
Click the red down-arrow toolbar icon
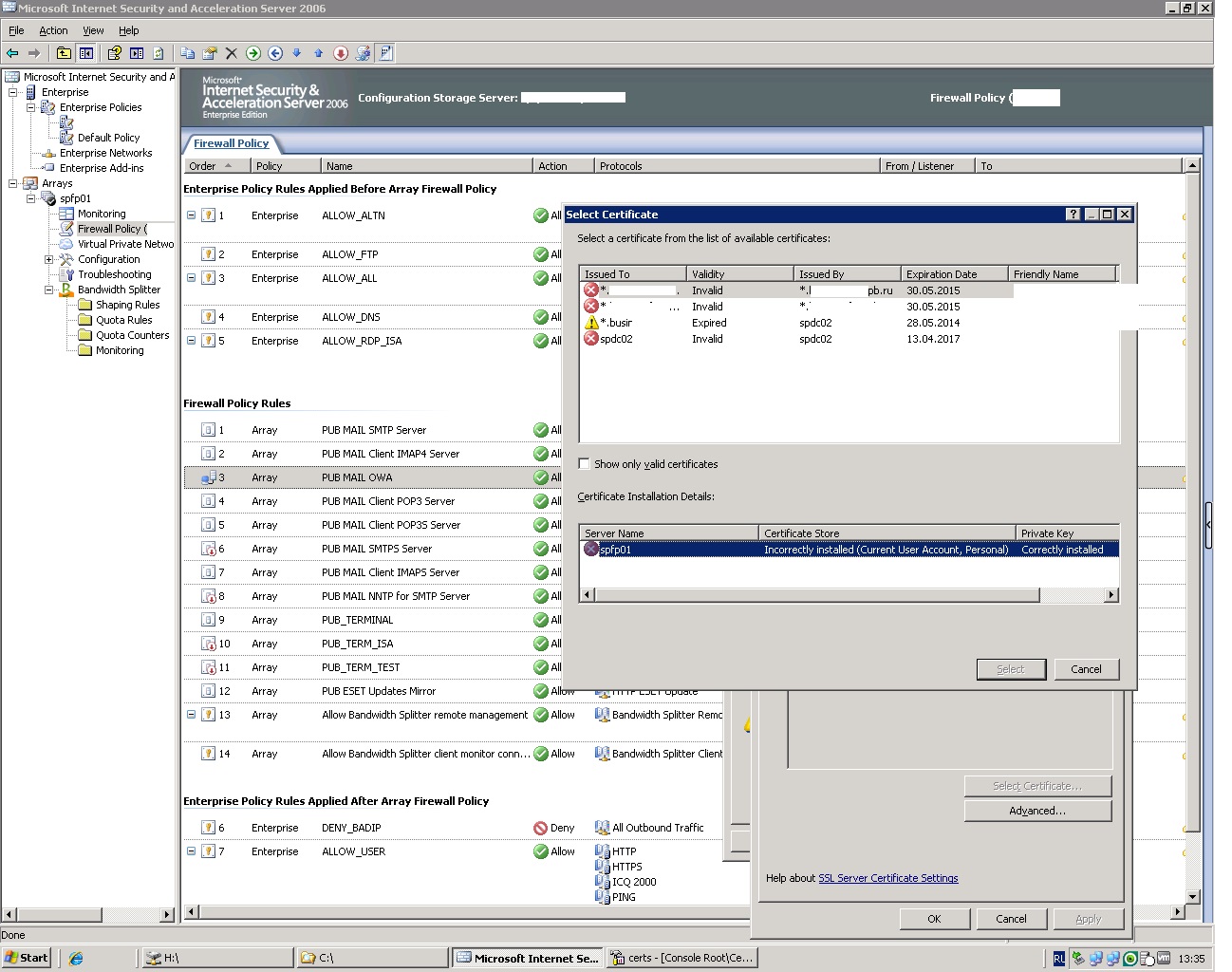pyautogui.click(x=341, y=53)
